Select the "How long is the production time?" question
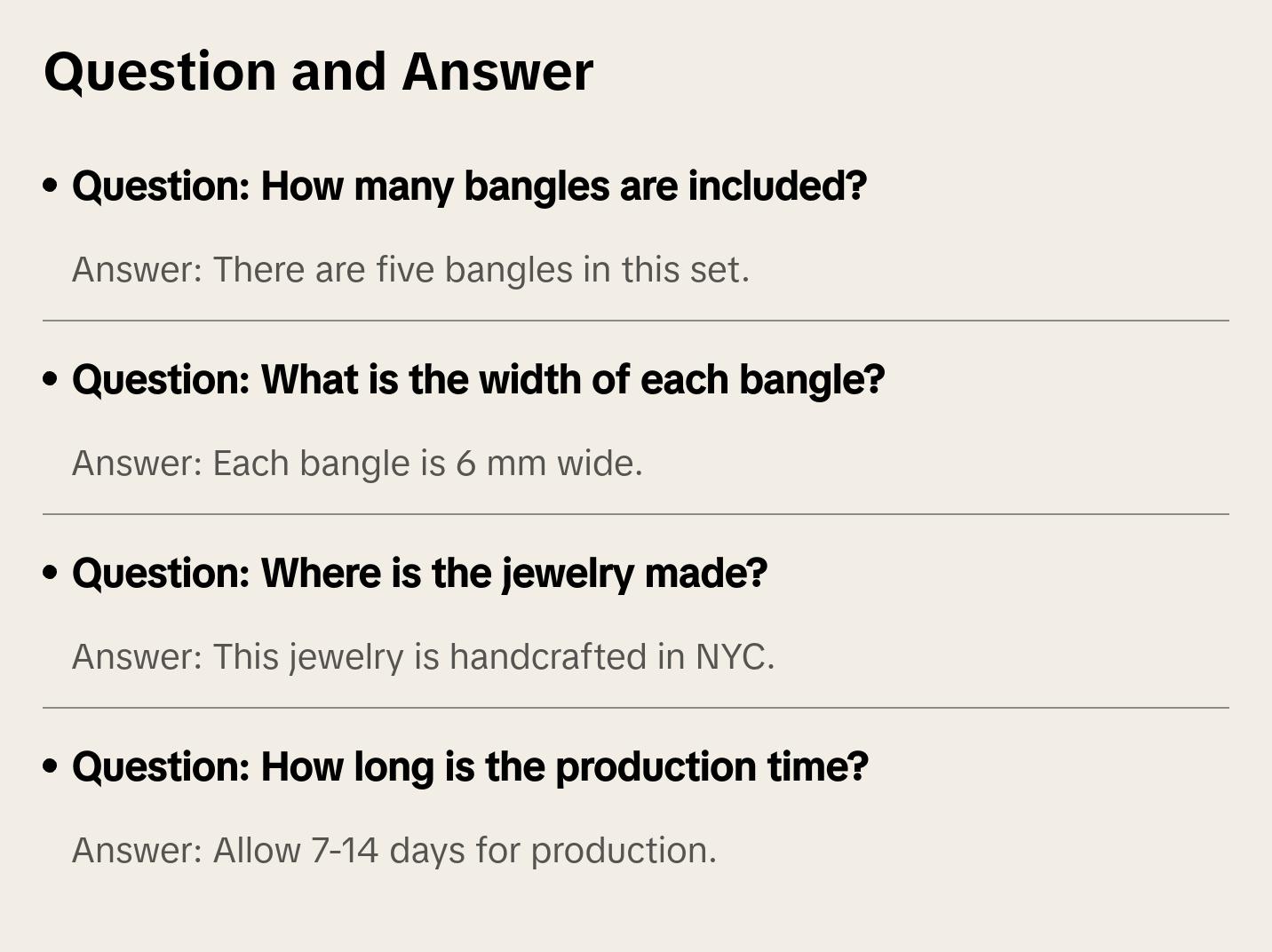The width and height of the screenshot is (1272, 952). pos(470,767)
